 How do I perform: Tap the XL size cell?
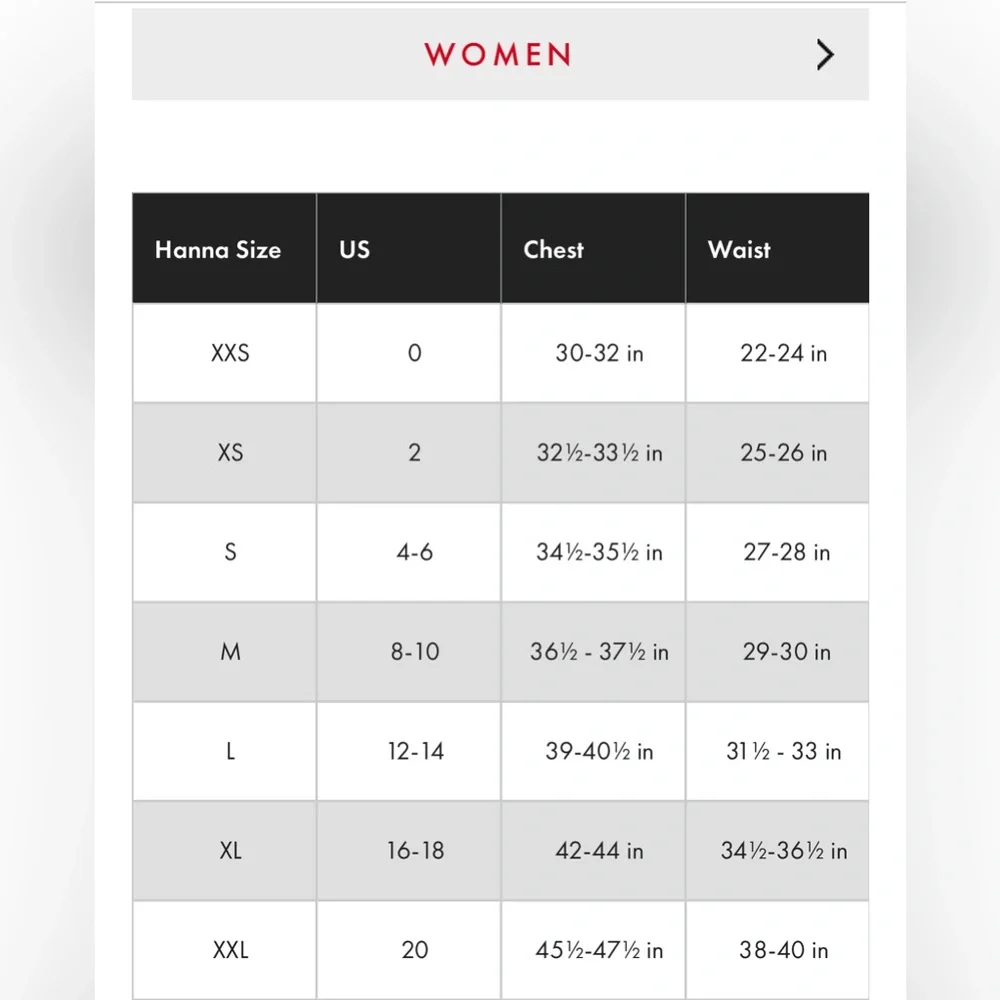pos(230,851)
